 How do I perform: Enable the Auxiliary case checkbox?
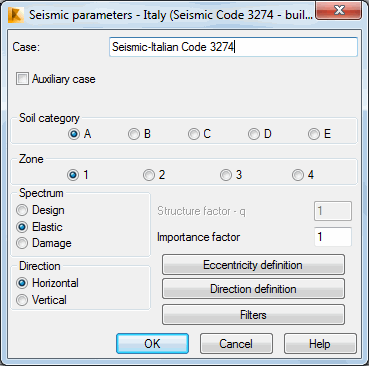click(22, 79)
